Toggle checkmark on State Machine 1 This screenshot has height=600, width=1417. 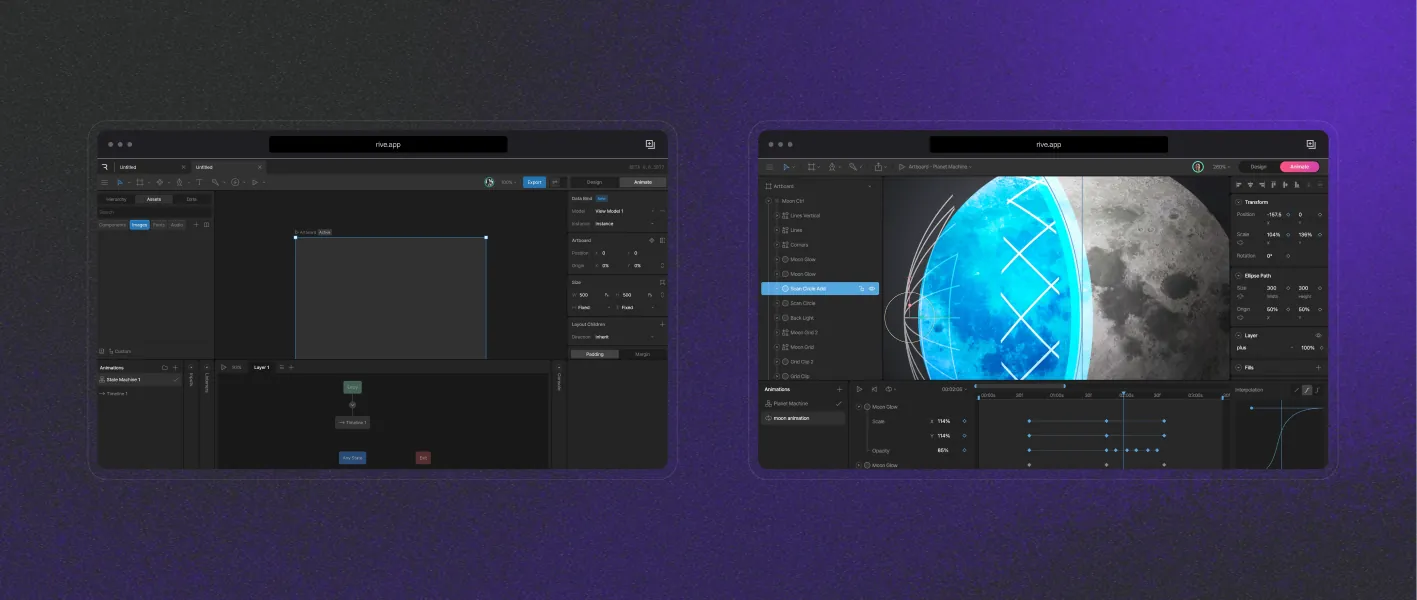[175, 380]
